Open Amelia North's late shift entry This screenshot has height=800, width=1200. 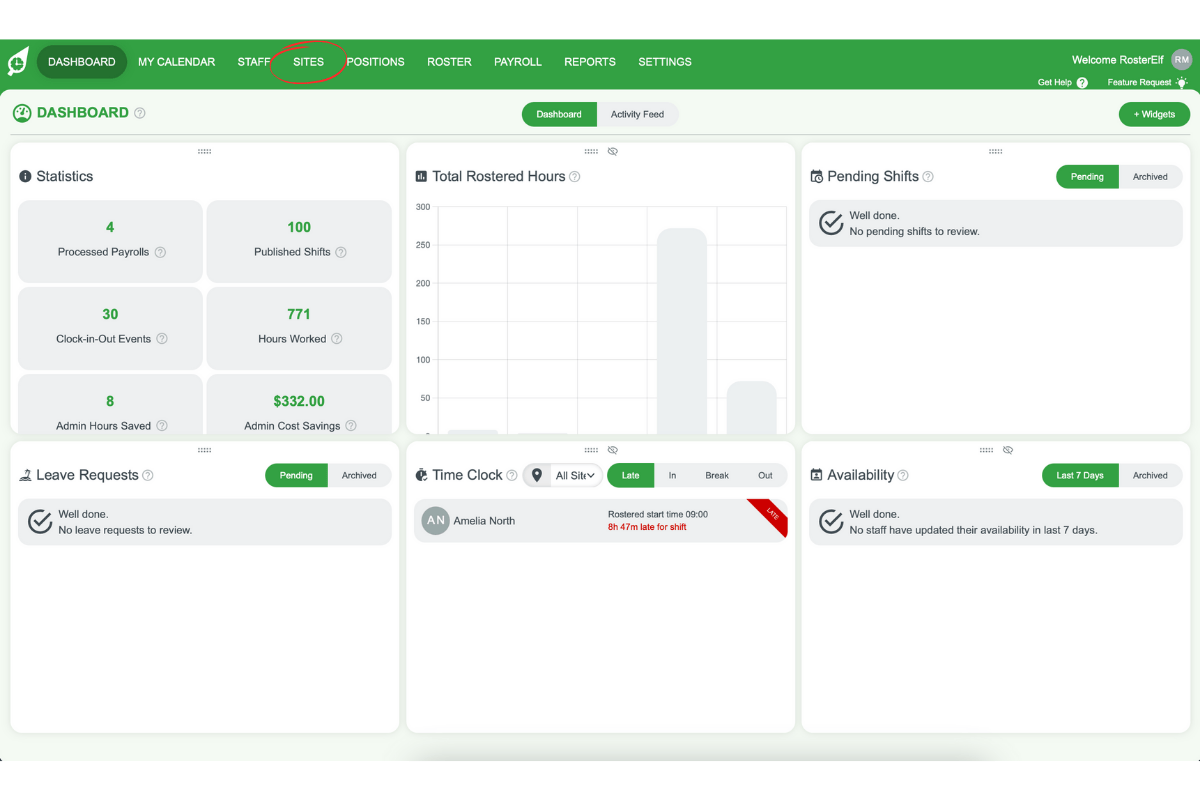[600, 520]
